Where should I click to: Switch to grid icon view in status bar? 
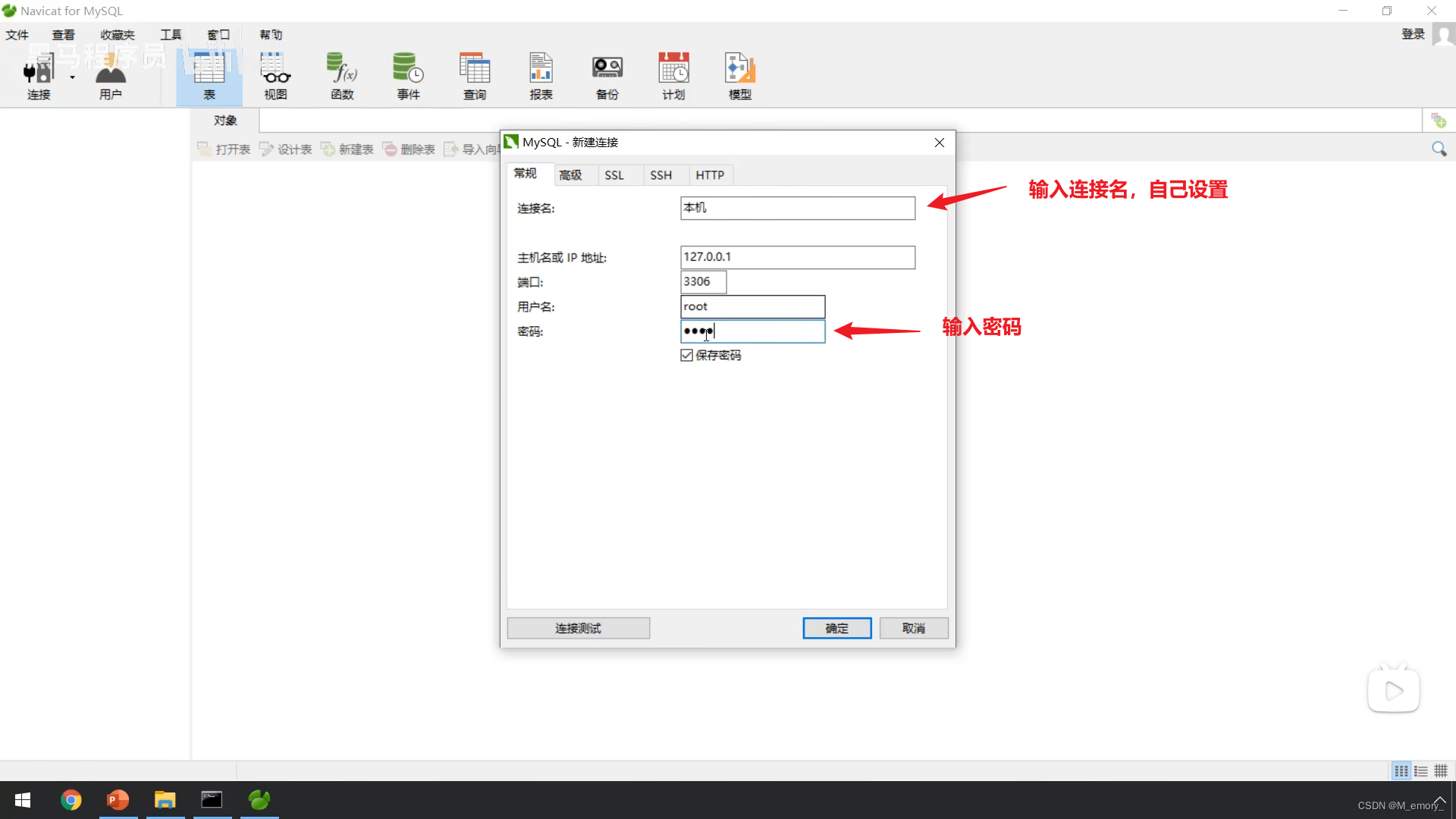click(1401, 770)
